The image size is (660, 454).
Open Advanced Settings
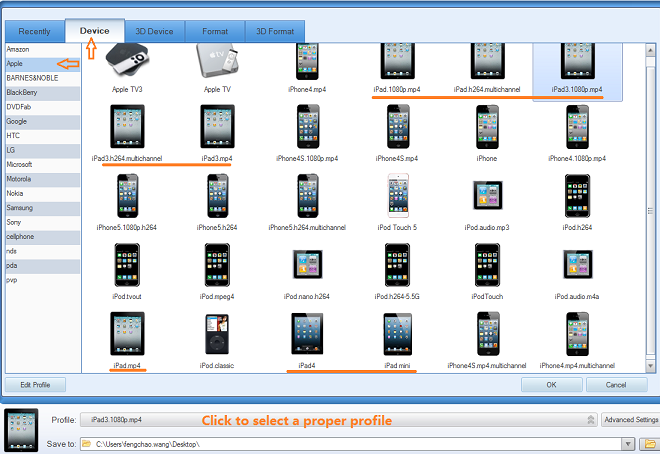coord(631,420)
